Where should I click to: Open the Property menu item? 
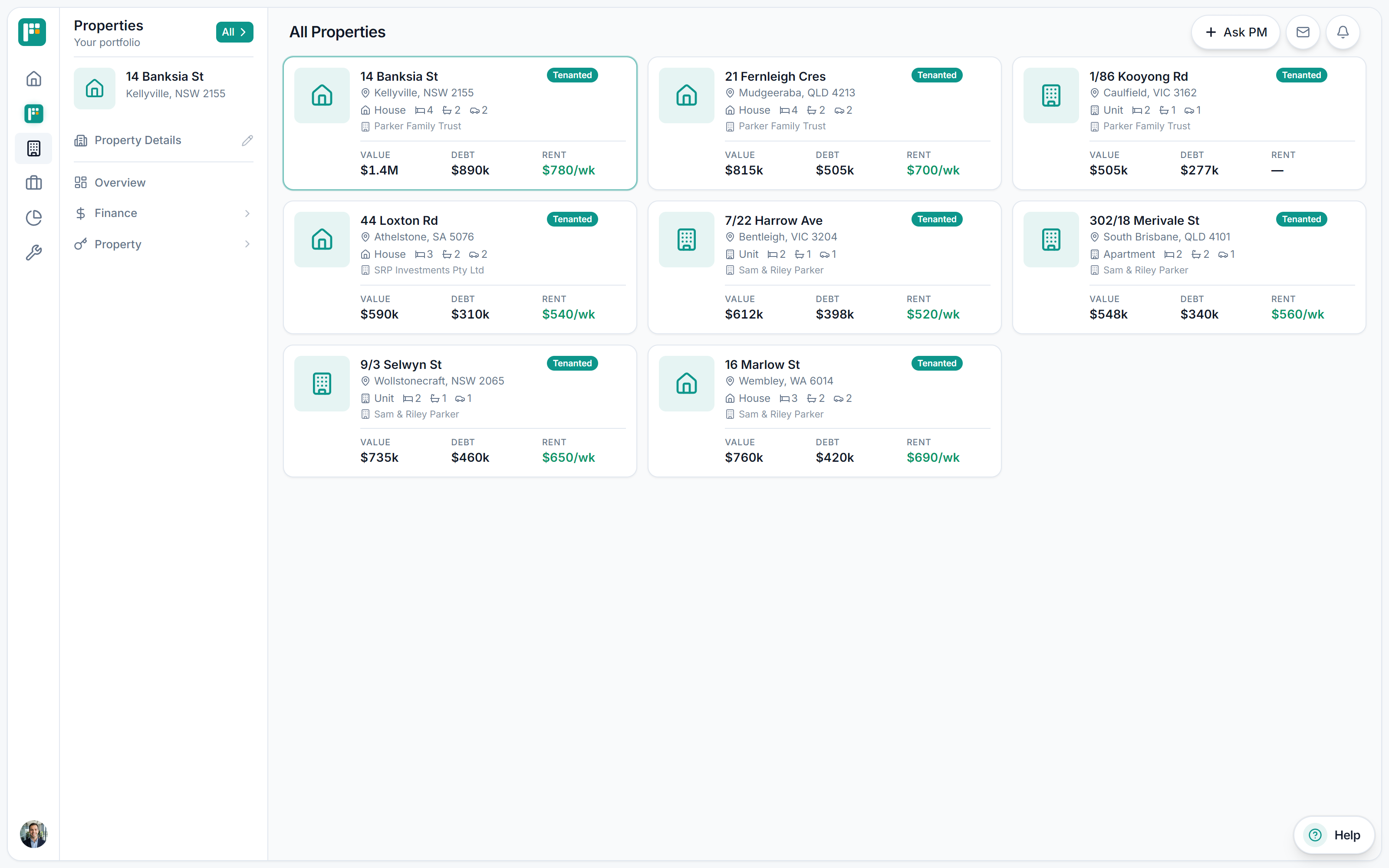(x=164, y=244)
